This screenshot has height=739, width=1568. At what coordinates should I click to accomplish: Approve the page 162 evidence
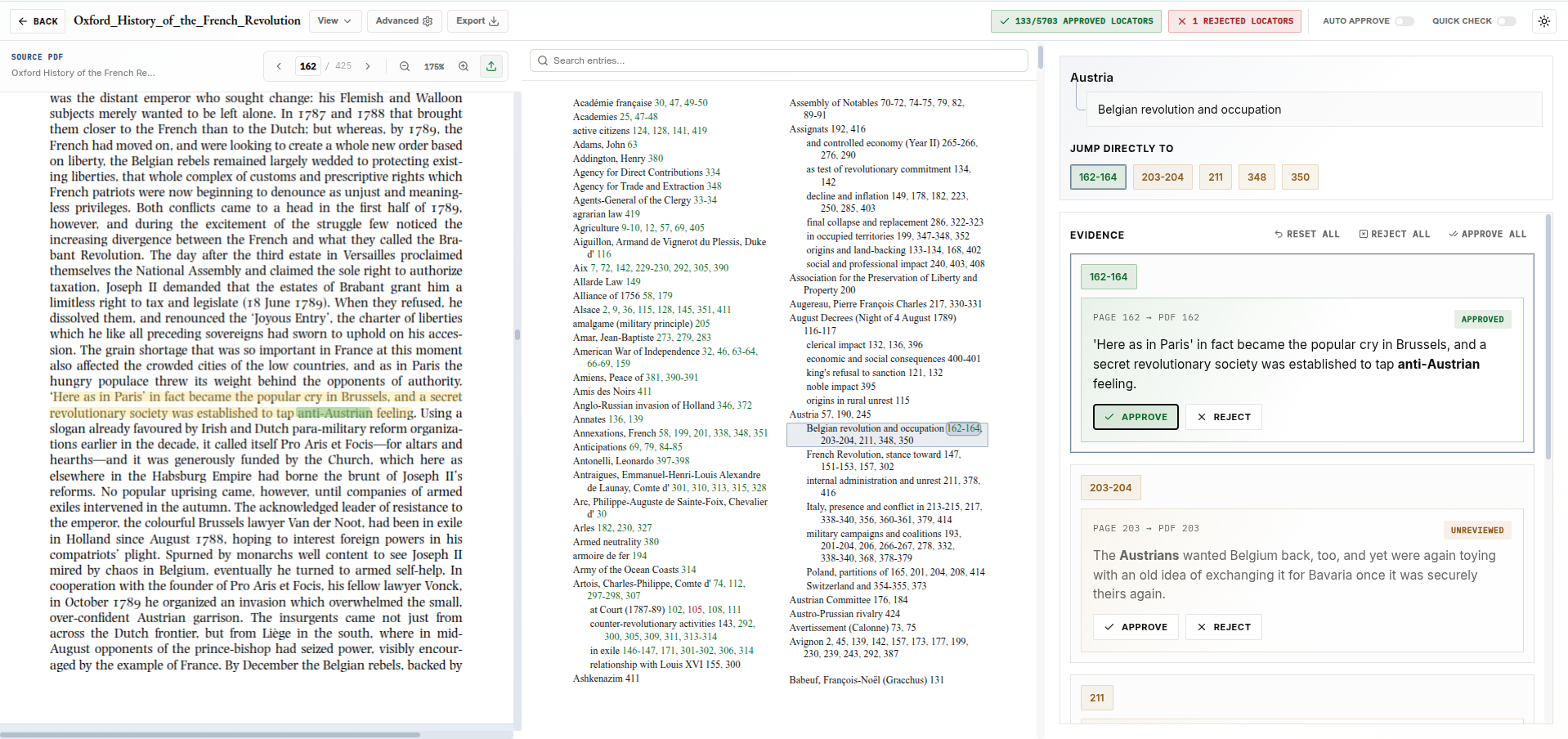(1135, 417)
